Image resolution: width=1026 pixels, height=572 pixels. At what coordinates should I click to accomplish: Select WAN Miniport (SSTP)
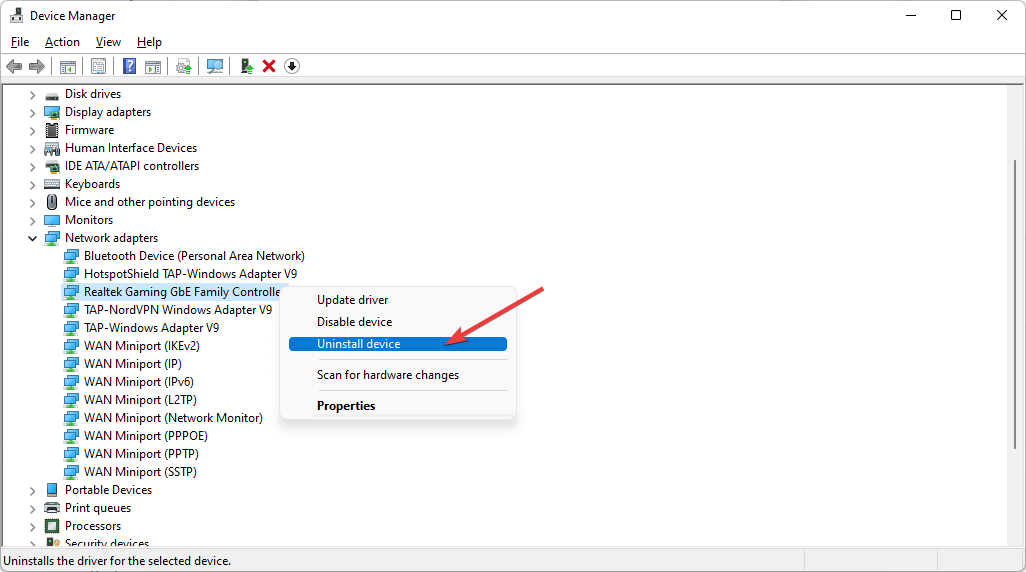[140, 472]
